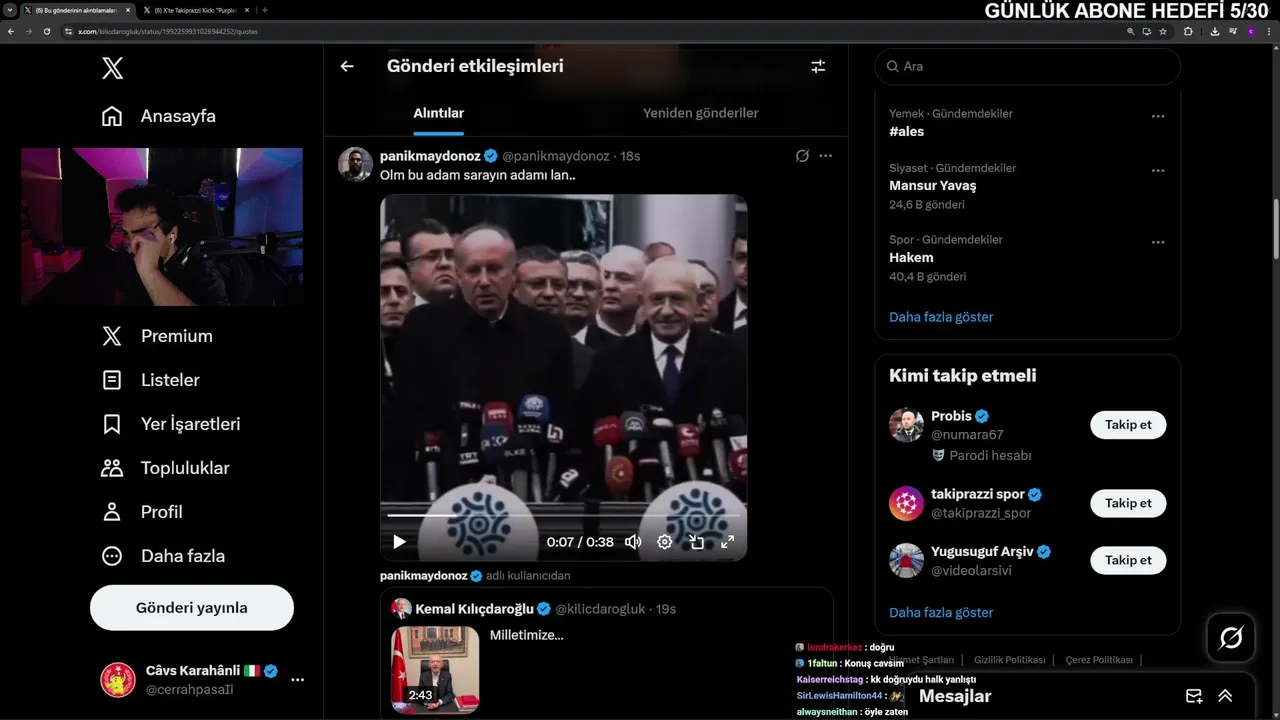Show more follow suggestions link
The height and width of the screenshot is (720, 1280).
click(941, 612)
